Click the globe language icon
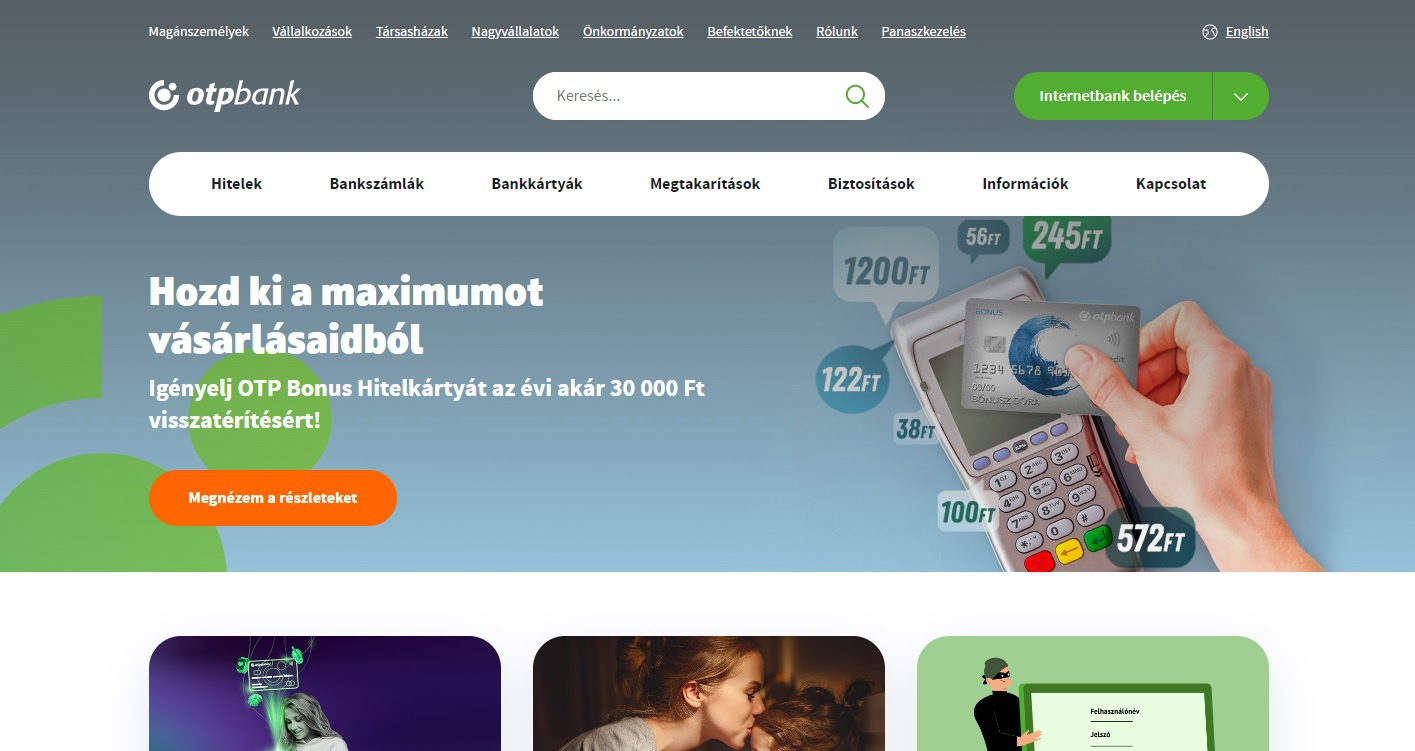1415x751 pixels. pos(1210,32)
